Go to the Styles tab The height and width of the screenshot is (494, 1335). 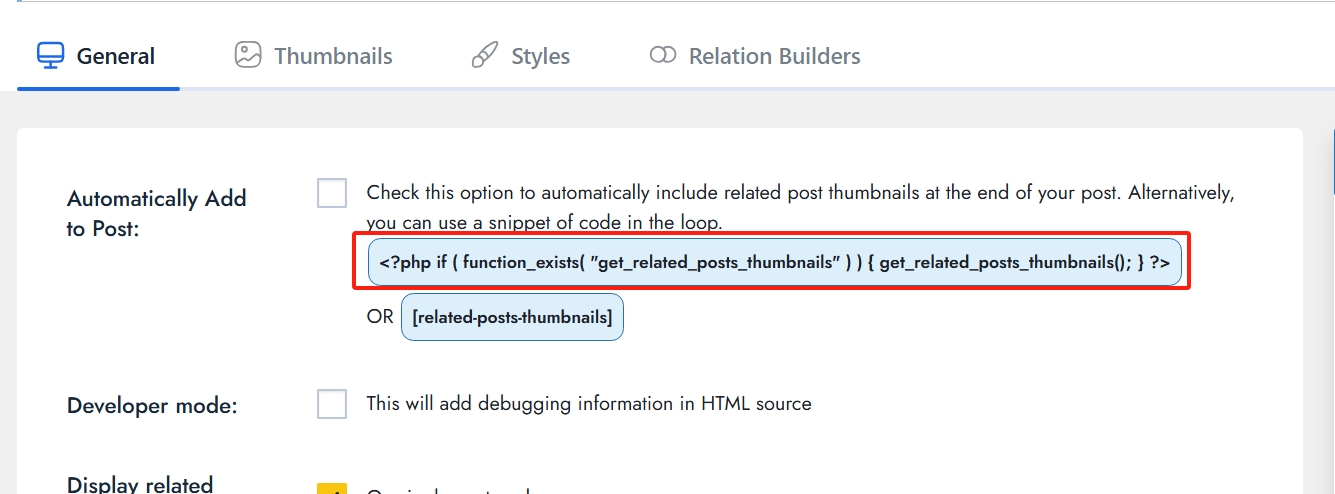[540, 56]
